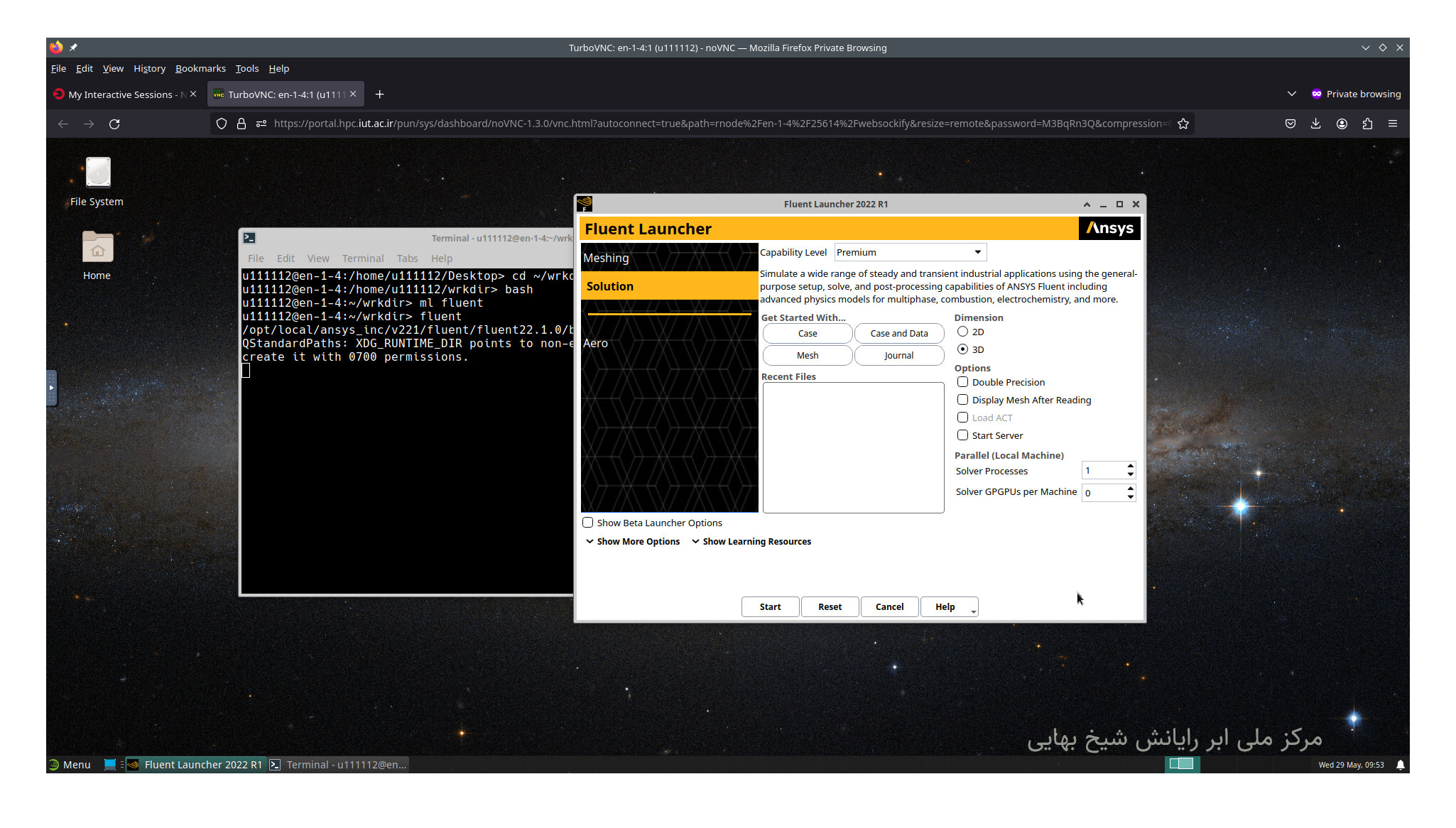Click the workspace switcher in the panel
The height and width of the screenshot is (828, 1456).
(x=1182, y=764)
